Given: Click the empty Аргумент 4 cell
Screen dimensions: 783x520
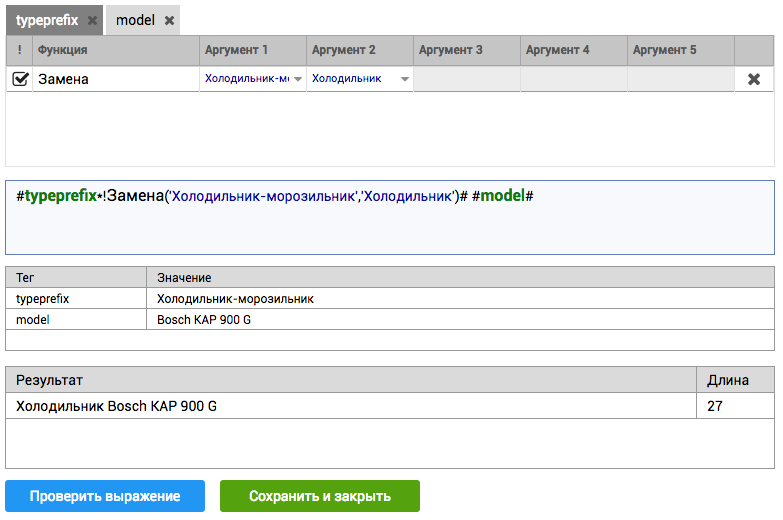Looking at the screenshot, I should click(574, 79).
